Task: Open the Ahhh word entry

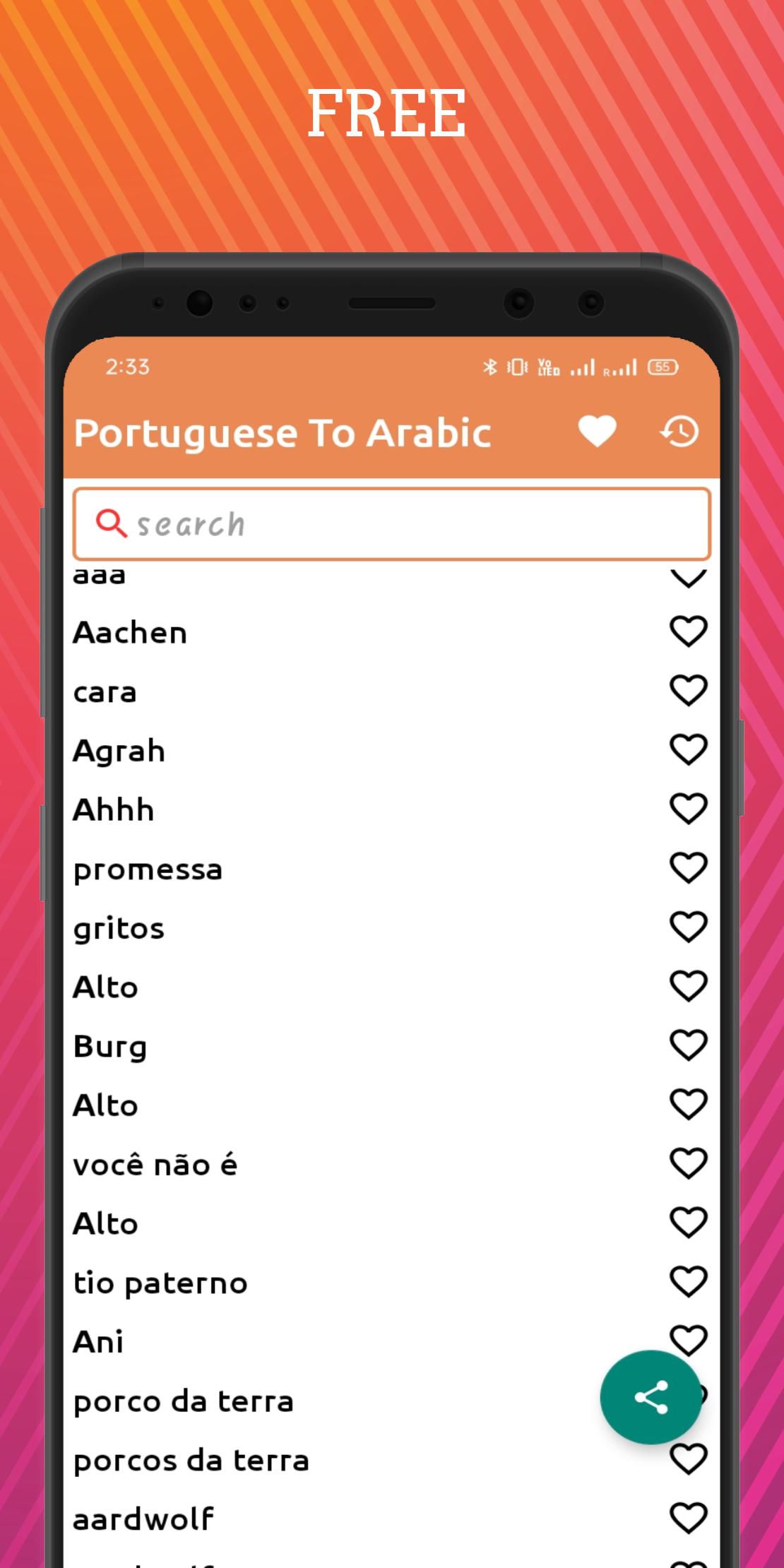Action: (x=113, y=809)
